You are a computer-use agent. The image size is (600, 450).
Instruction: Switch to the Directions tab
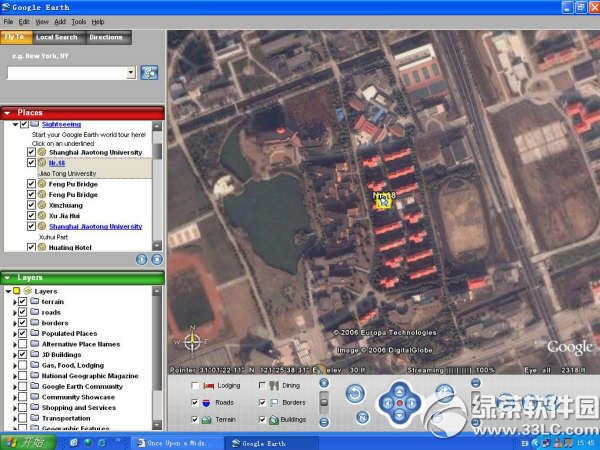(106, 37)
